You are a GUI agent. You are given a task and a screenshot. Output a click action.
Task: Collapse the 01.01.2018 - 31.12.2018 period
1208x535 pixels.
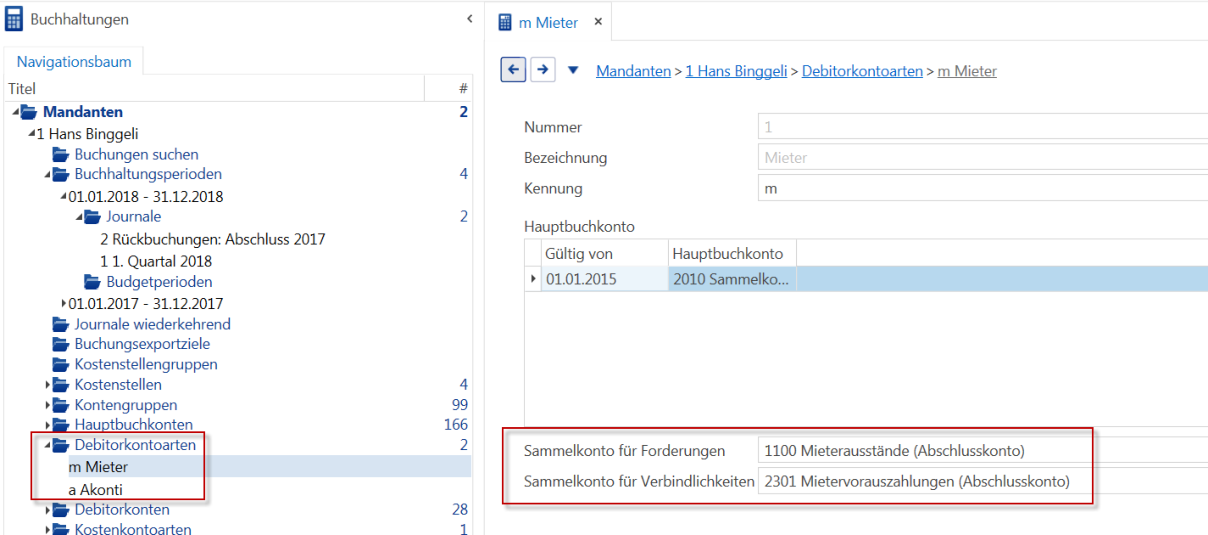coord(64,196)
